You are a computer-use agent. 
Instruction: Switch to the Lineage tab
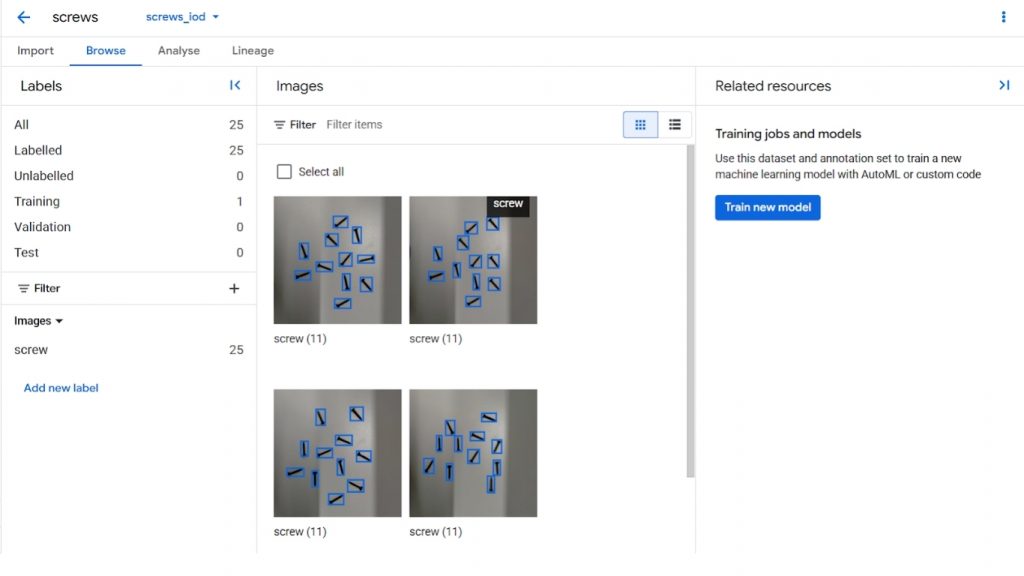coord(252,51)
